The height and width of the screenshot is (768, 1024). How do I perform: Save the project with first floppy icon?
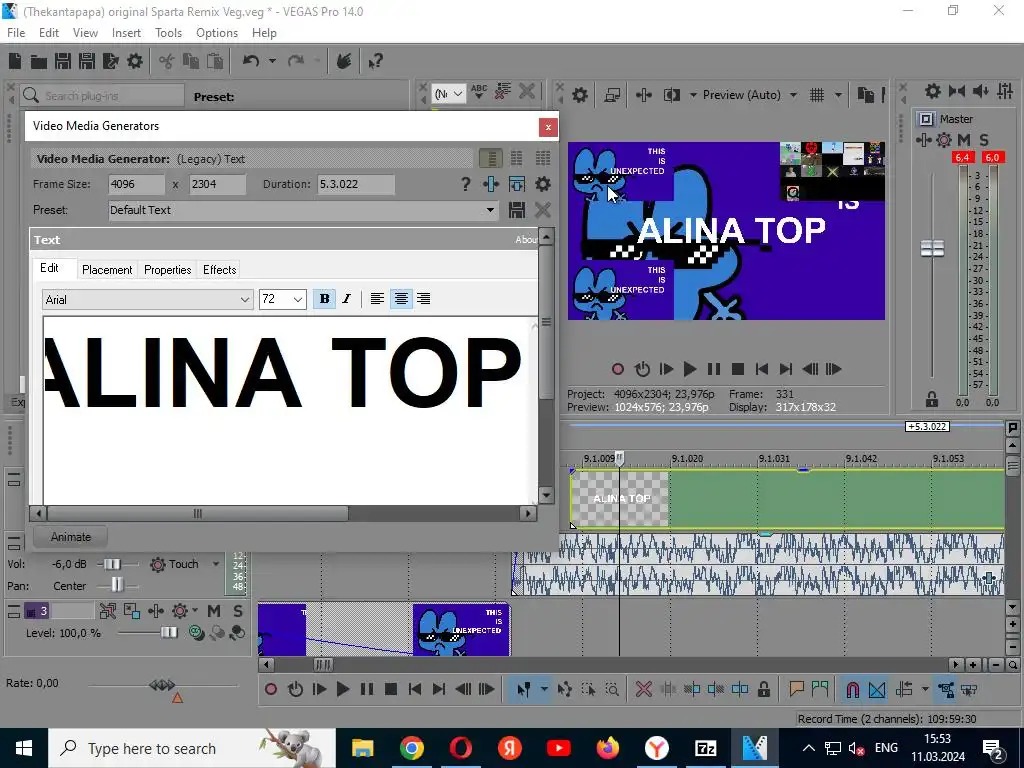63,61
